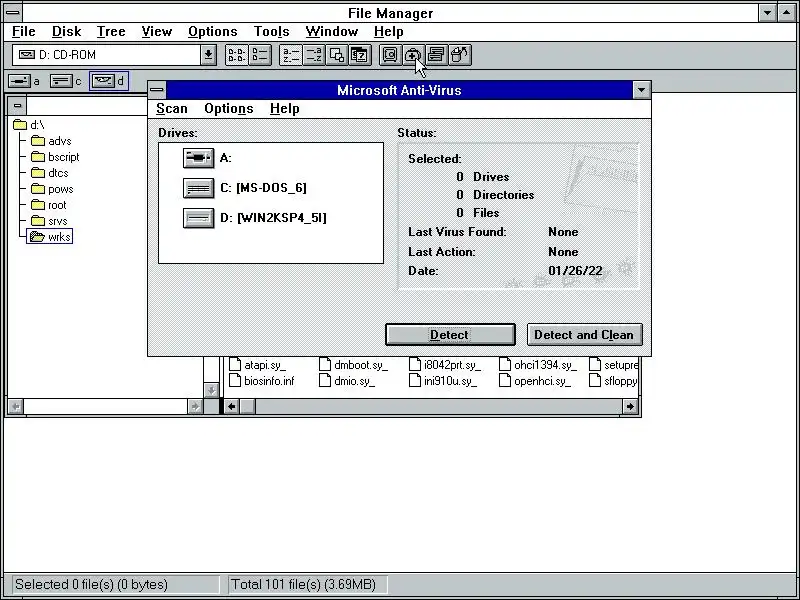Open the directory window control menu box
The height and width of the screenshot is (600, 800).
(17, 106)
